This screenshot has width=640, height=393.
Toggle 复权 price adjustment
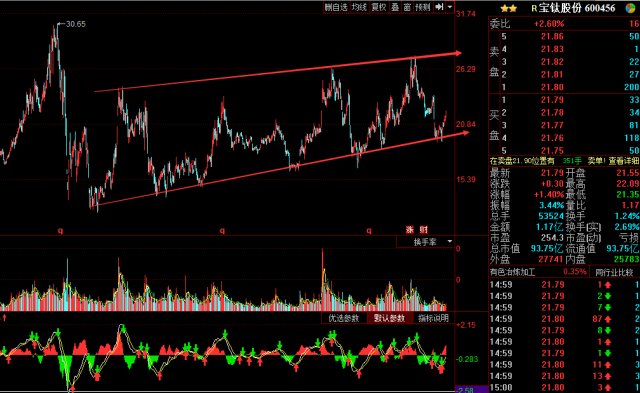click(x=379, y=7)
